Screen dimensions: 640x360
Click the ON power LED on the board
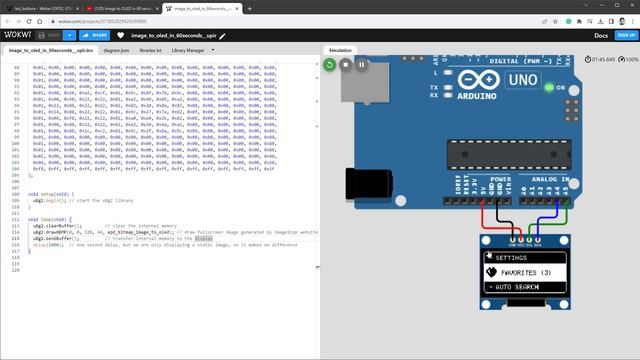pos(549,87)
